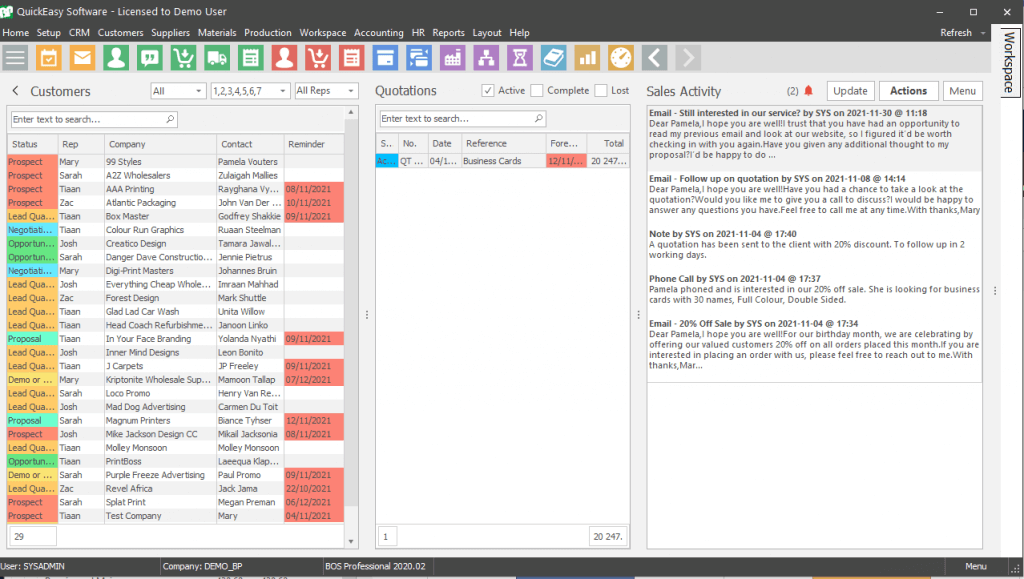Open the green invoice document icon
1024x579 pixels.
[x=251, y=58]
